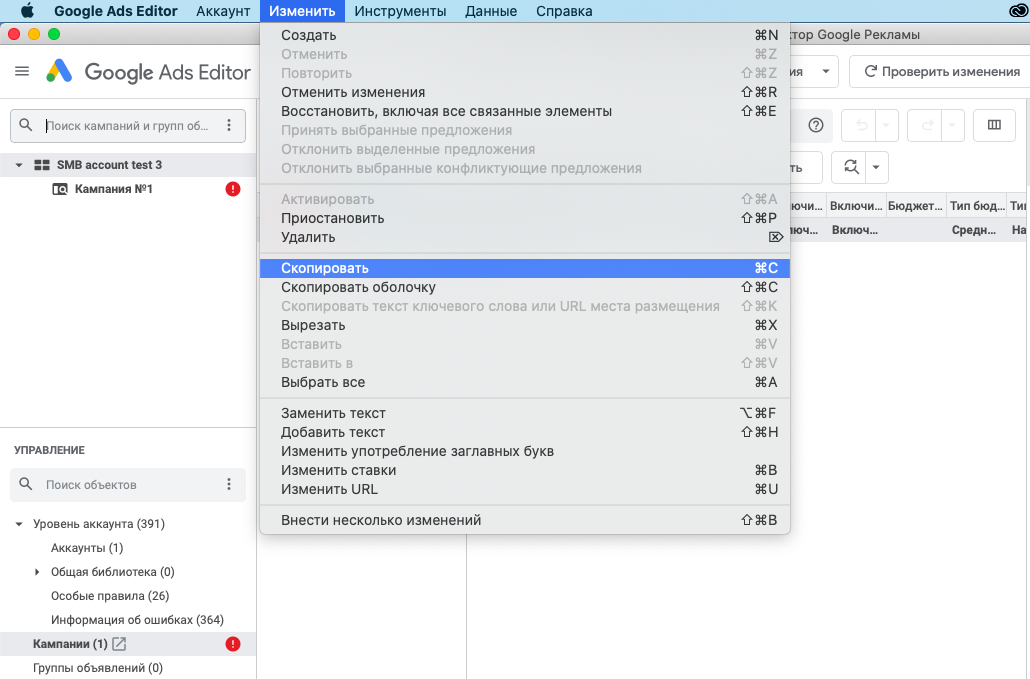The height and width of the screenshot is (679, 1030).
Task: Select Отменить изменения menu item
Action: 525,92
